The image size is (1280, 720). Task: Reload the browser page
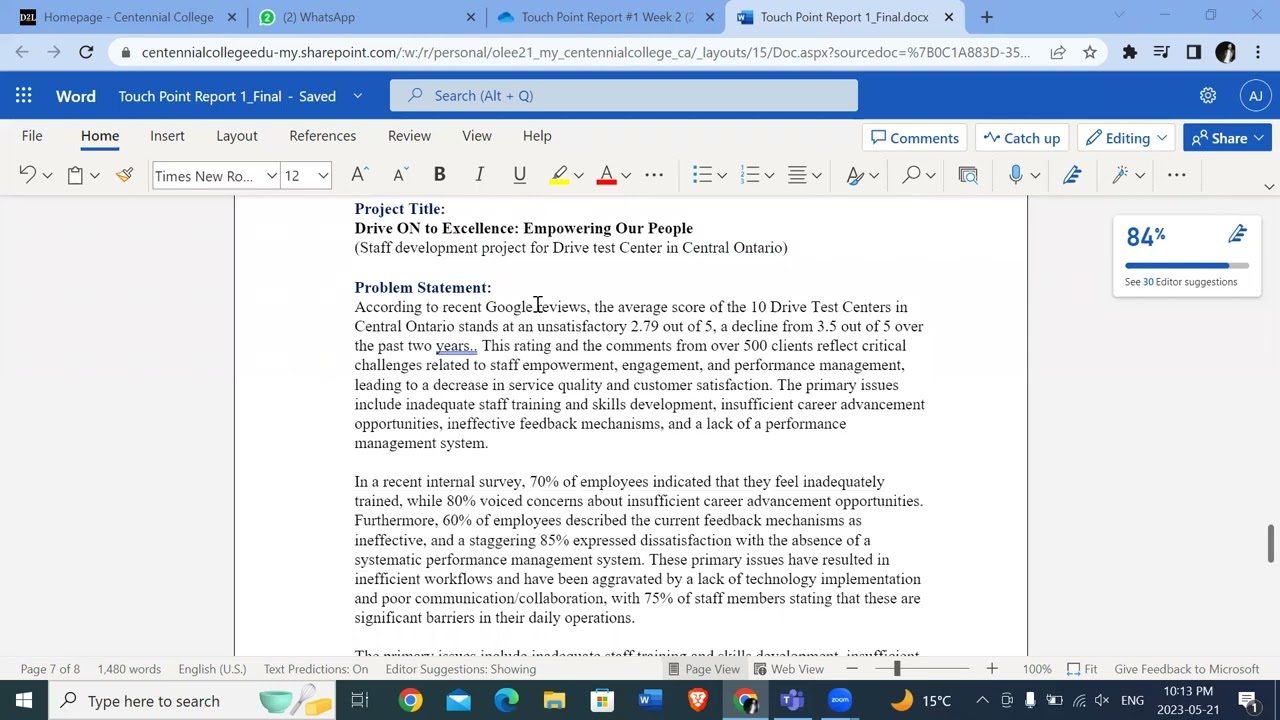[x=86, y=52]
